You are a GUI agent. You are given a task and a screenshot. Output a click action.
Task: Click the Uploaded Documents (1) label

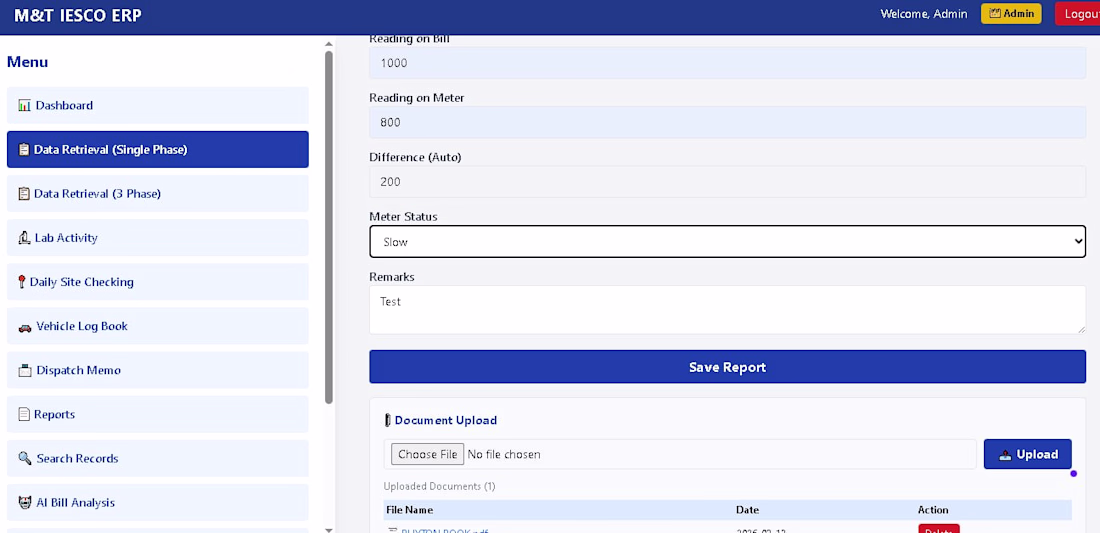pos(439,486)
